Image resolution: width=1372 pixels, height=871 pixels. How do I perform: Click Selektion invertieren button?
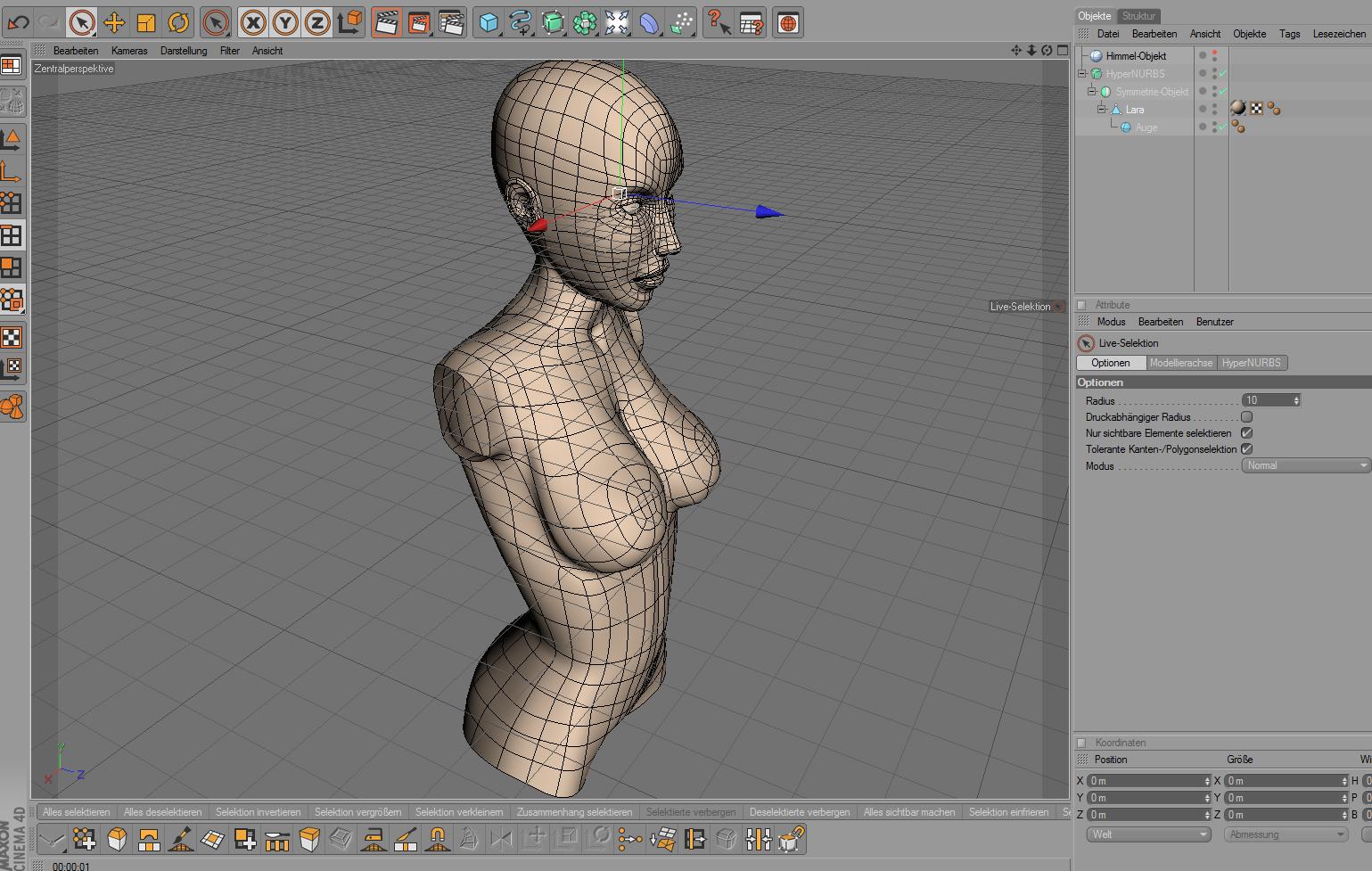pos(258,812)
